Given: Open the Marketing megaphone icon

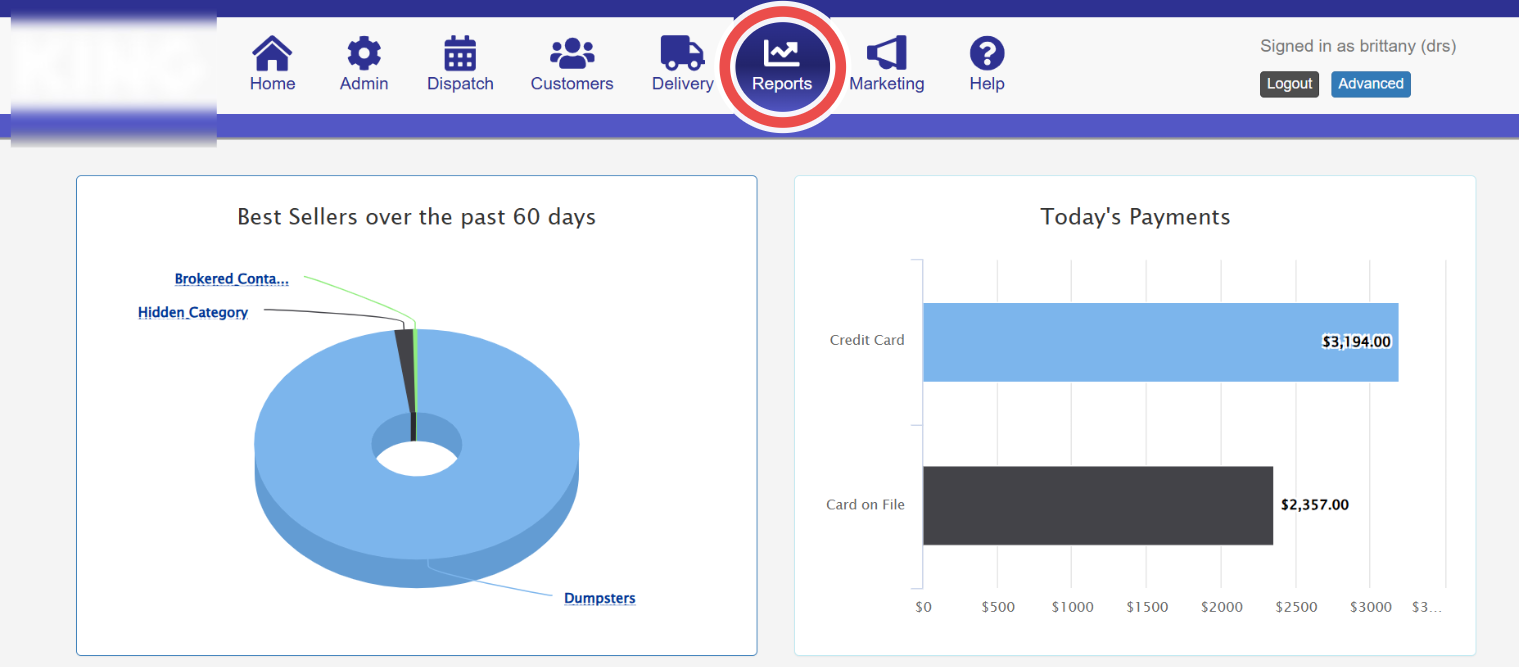Looking at the screenshot, I should (x=887, y=52).
